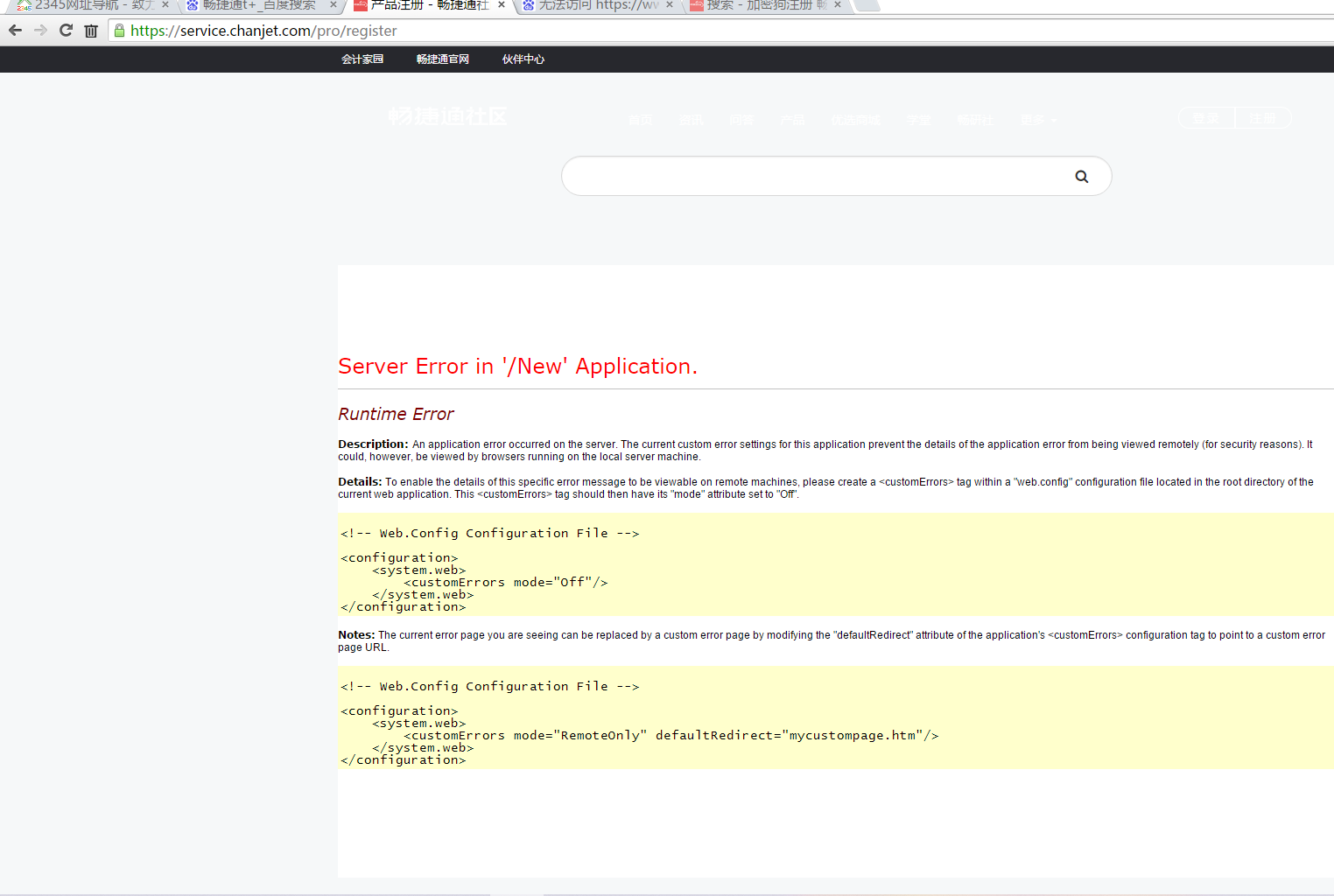This screenshot has height=896, width=1334.
Task: Reload the page with the refresh icon
Action: pos(66,31)
